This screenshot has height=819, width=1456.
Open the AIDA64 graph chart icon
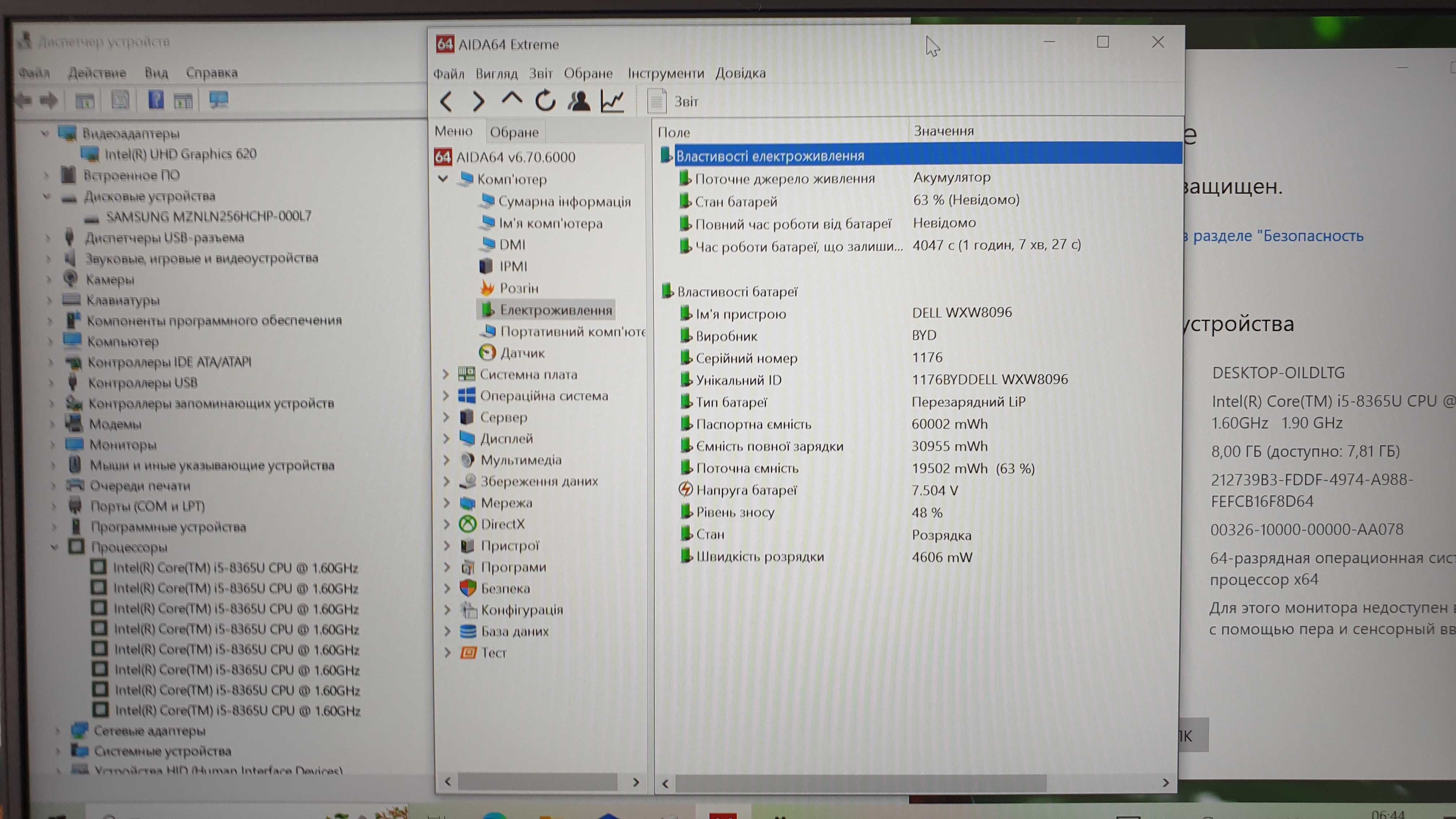tap(612, 101)
